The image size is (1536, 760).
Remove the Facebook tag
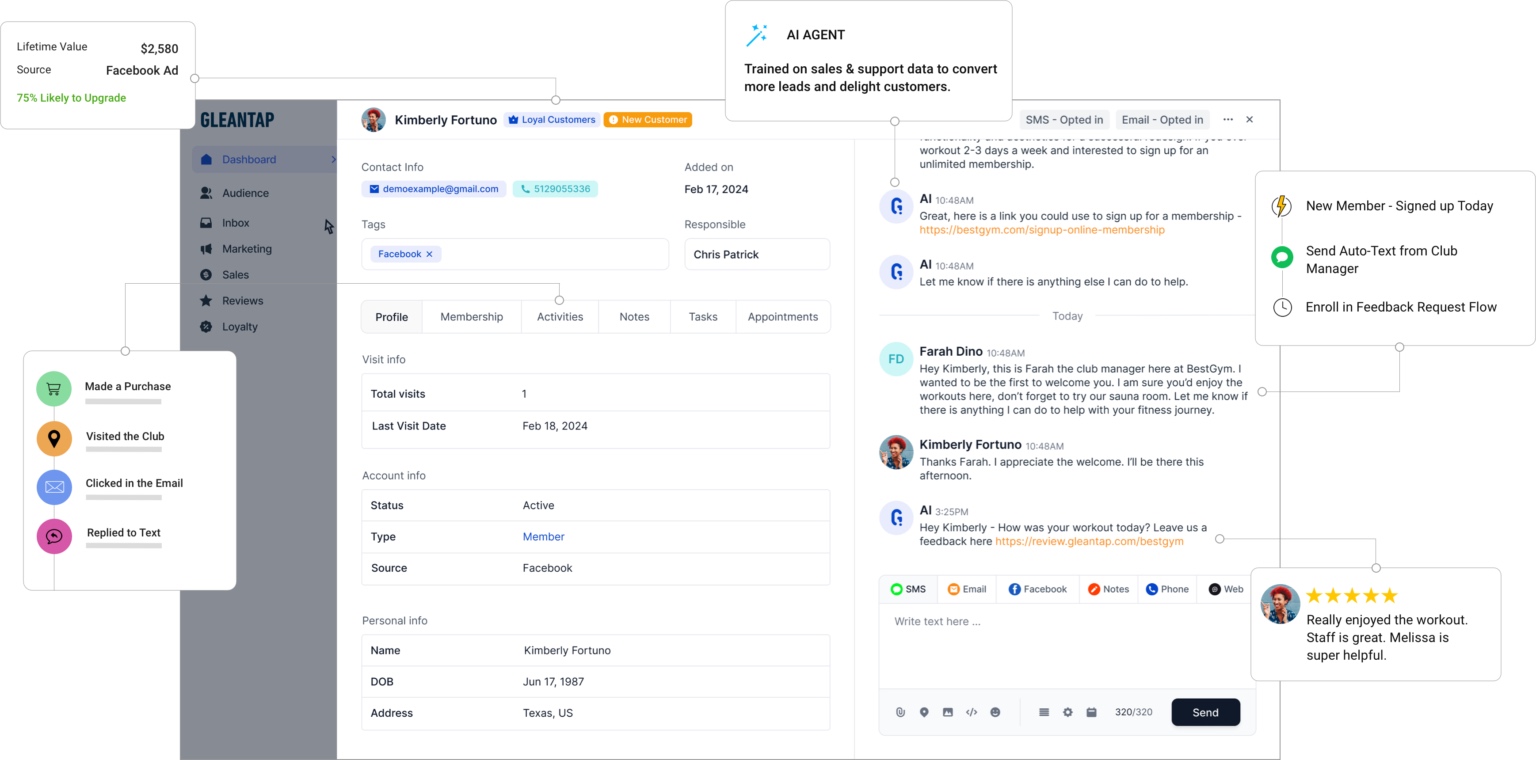[430, 254]
